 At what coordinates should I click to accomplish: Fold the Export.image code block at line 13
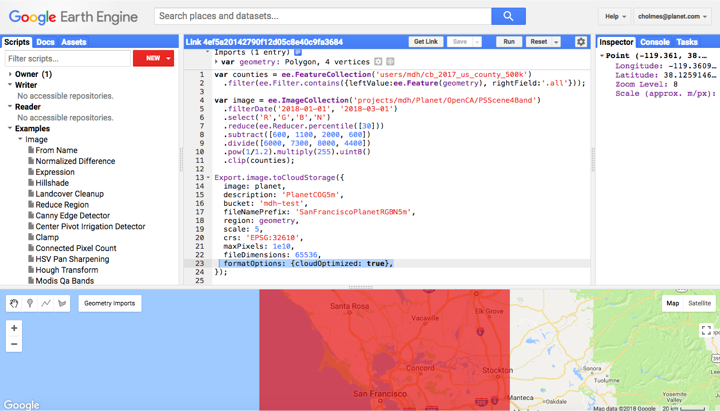click(x=208, y=177)
